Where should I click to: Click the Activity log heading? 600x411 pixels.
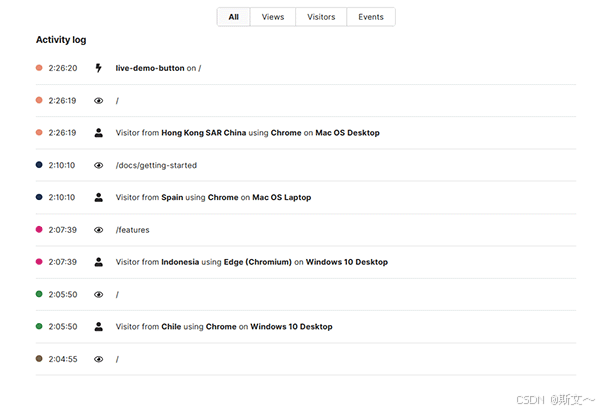[61, 40]
